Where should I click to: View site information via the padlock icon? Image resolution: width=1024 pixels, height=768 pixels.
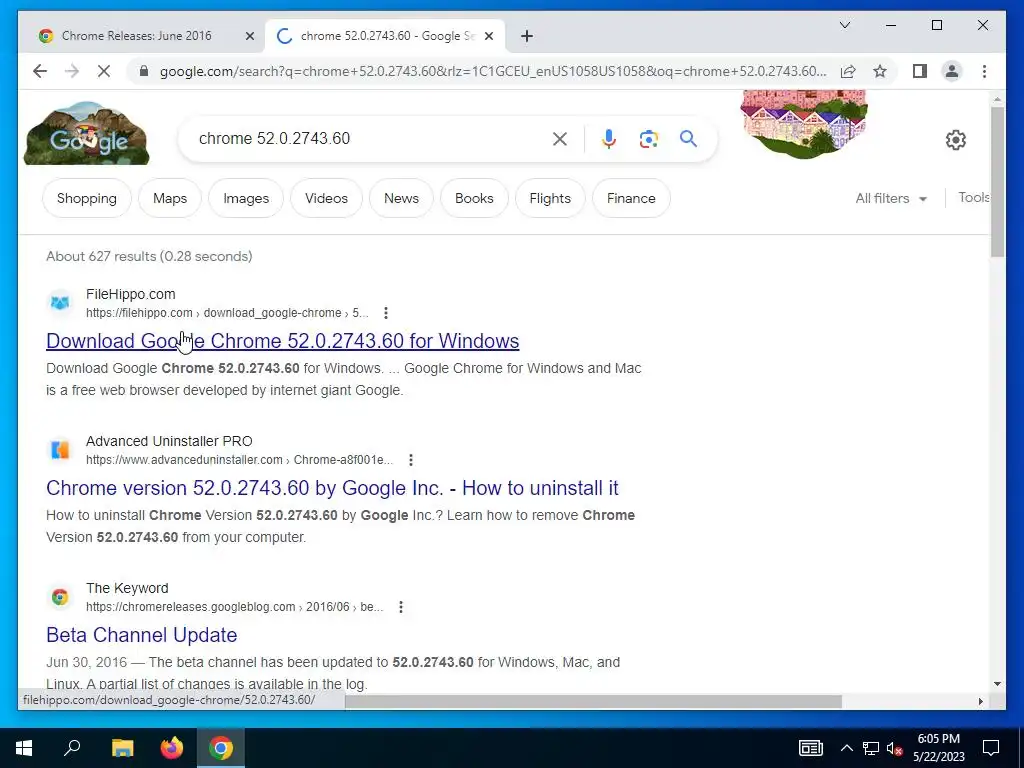click(144, 71)
